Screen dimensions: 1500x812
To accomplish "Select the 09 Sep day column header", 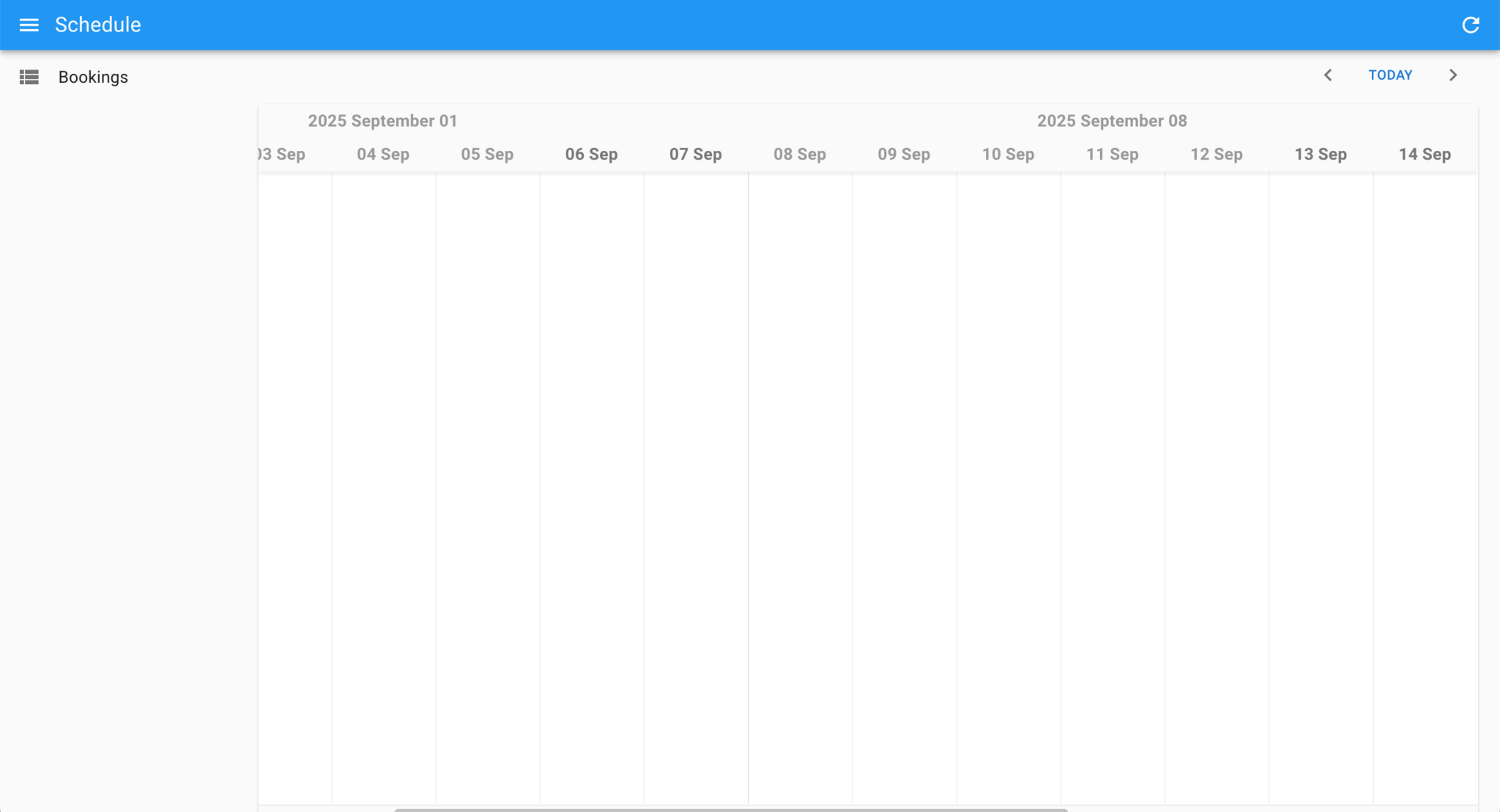I will 904,154.
